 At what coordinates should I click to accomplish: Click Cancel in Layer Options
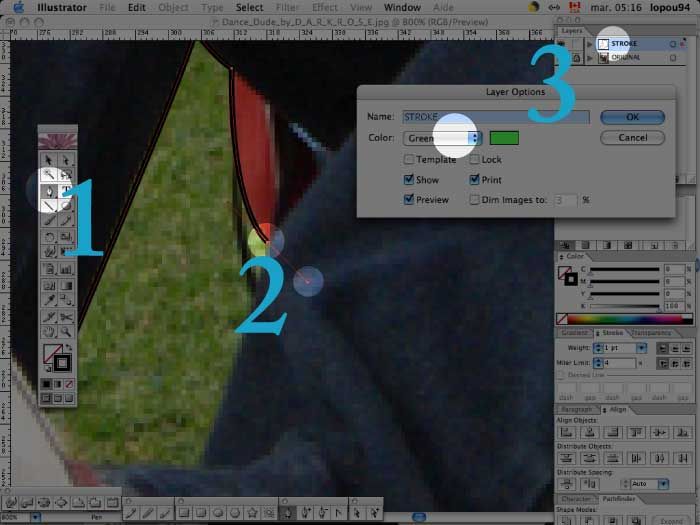tap(632, 138)
